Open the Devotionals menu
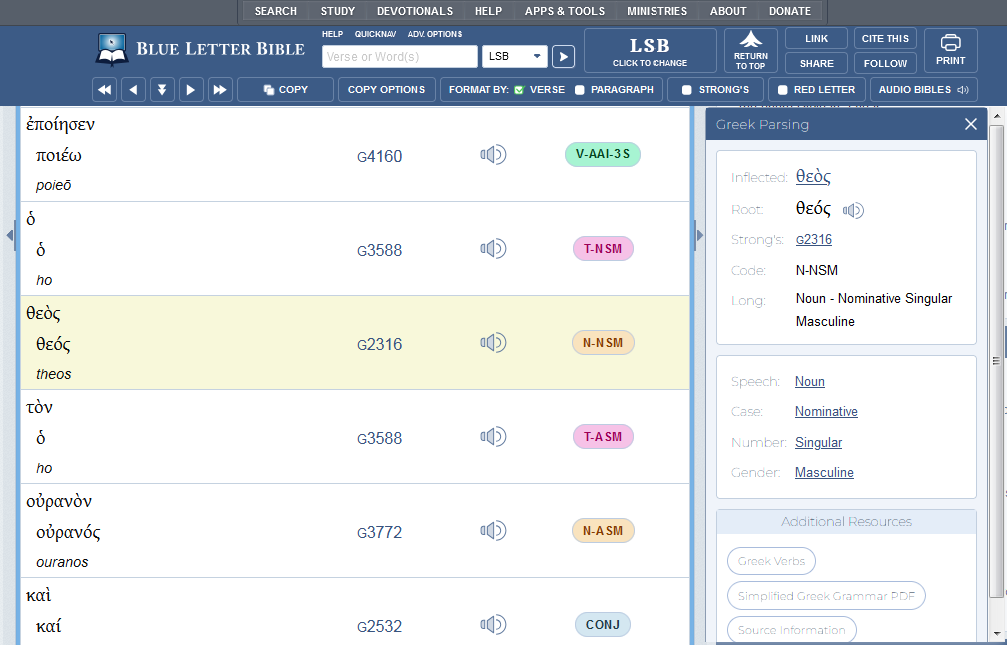 click(415, 12)
